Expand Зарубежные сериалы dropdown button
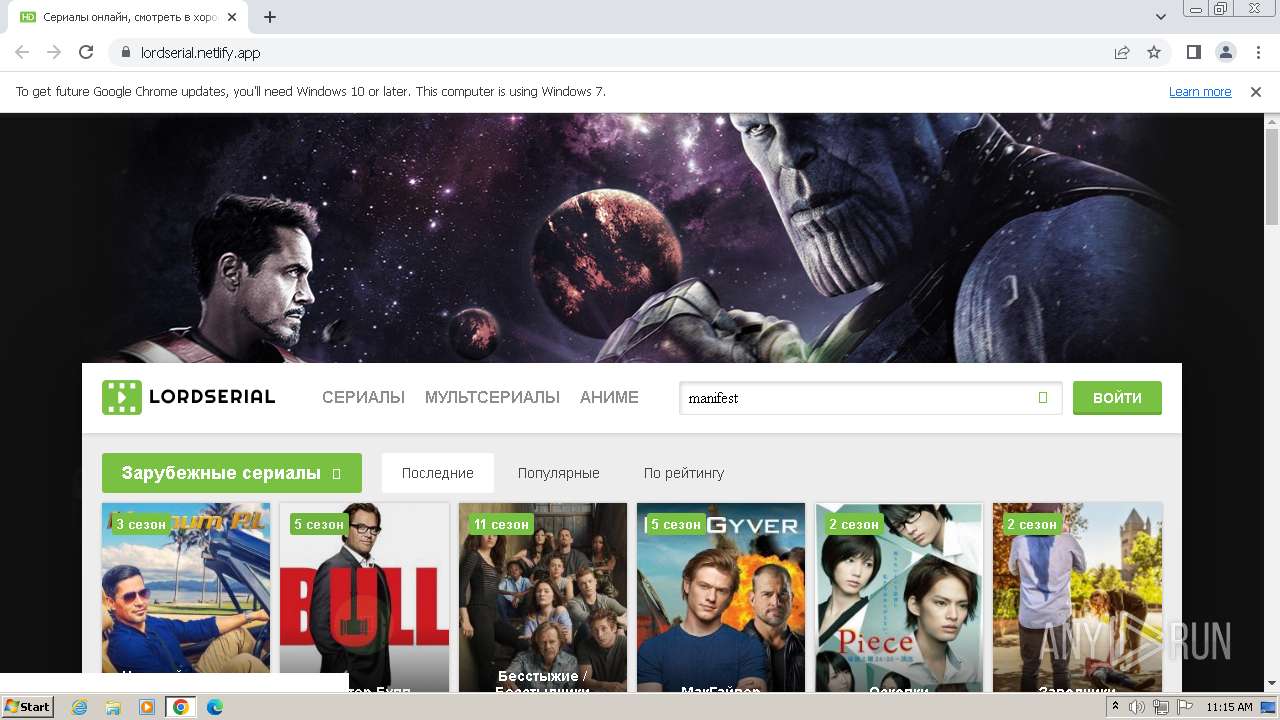This screenshot has height=720, width=1280. tap(232, 473)
